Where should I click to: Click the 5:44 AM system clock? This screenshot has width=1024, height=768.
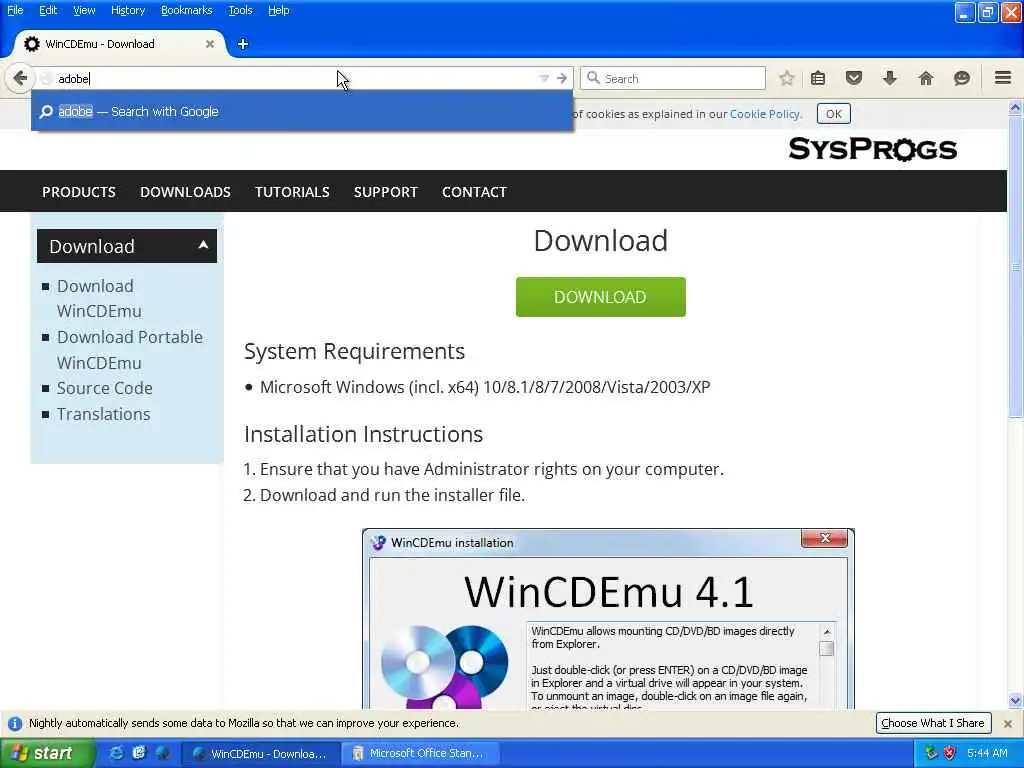[x=987, y=753]
